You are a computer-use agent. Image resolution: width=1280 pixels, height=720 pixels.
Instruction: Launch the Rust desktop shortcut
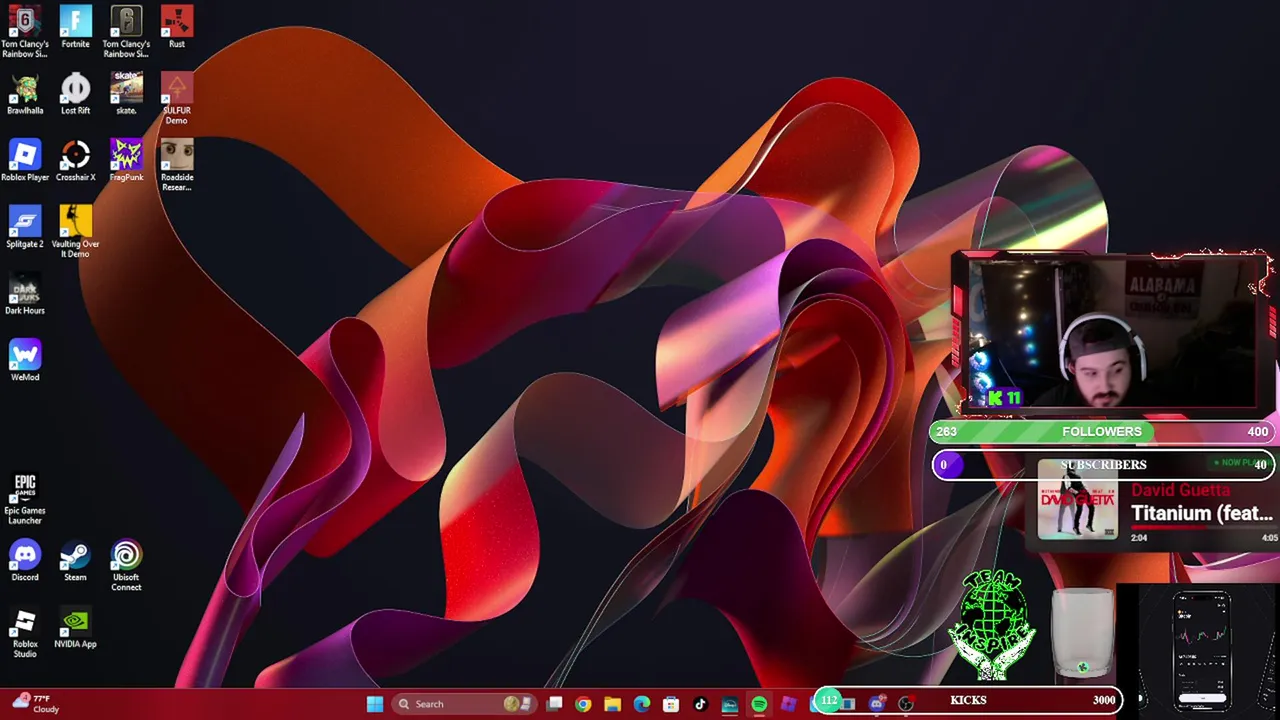[x=177, y=27]
